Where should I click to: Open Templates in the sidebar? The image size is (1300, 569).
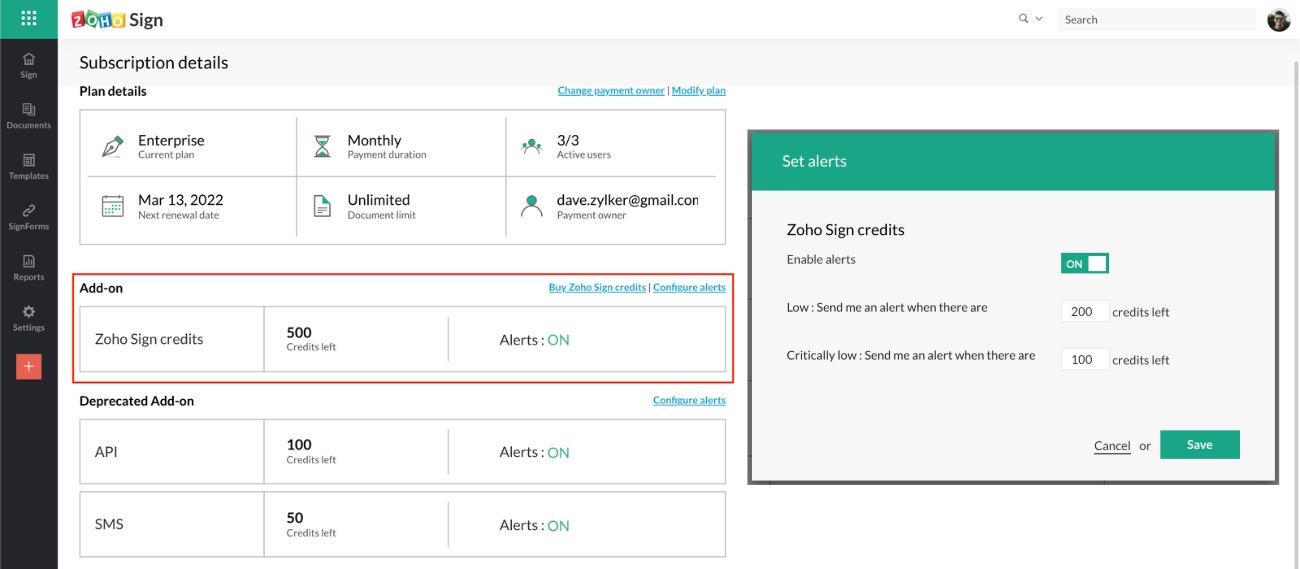coord(29,167)
